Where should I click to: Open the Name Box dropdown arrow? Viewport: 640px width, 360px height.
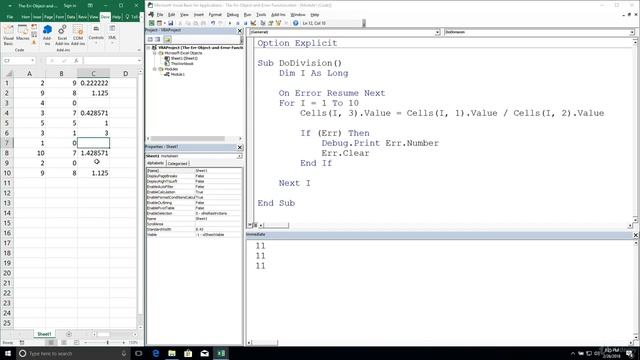point(32,60)
